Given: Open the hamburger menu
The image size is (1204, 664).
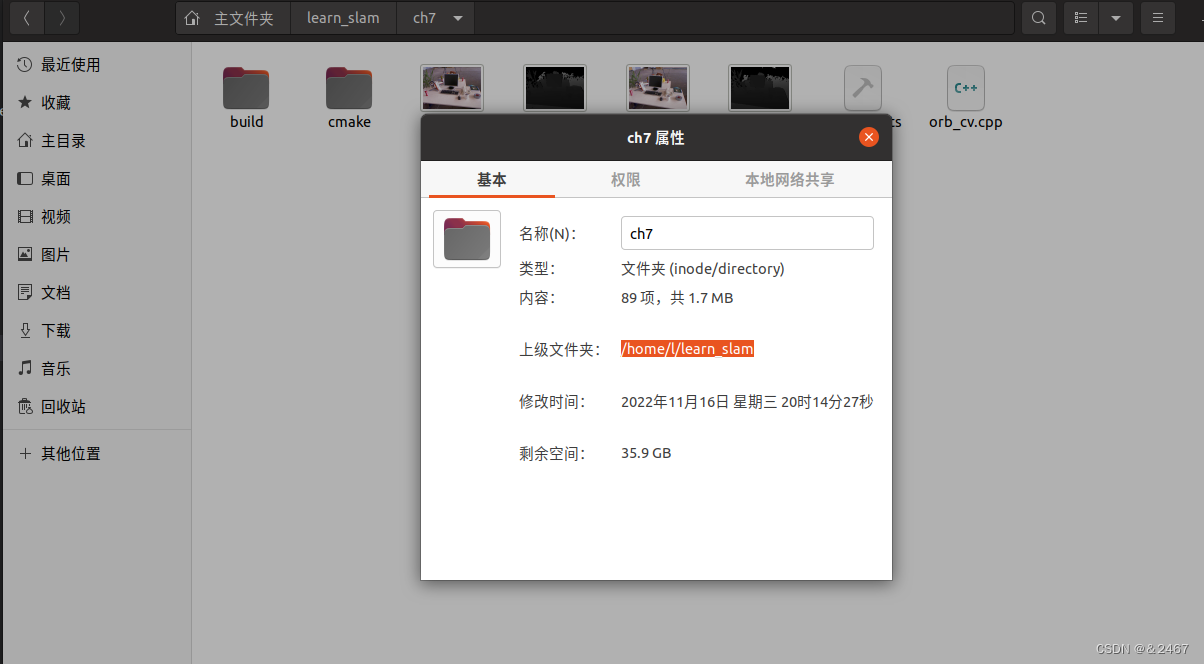Looking at the screenshot, I should coord(1158,17).
